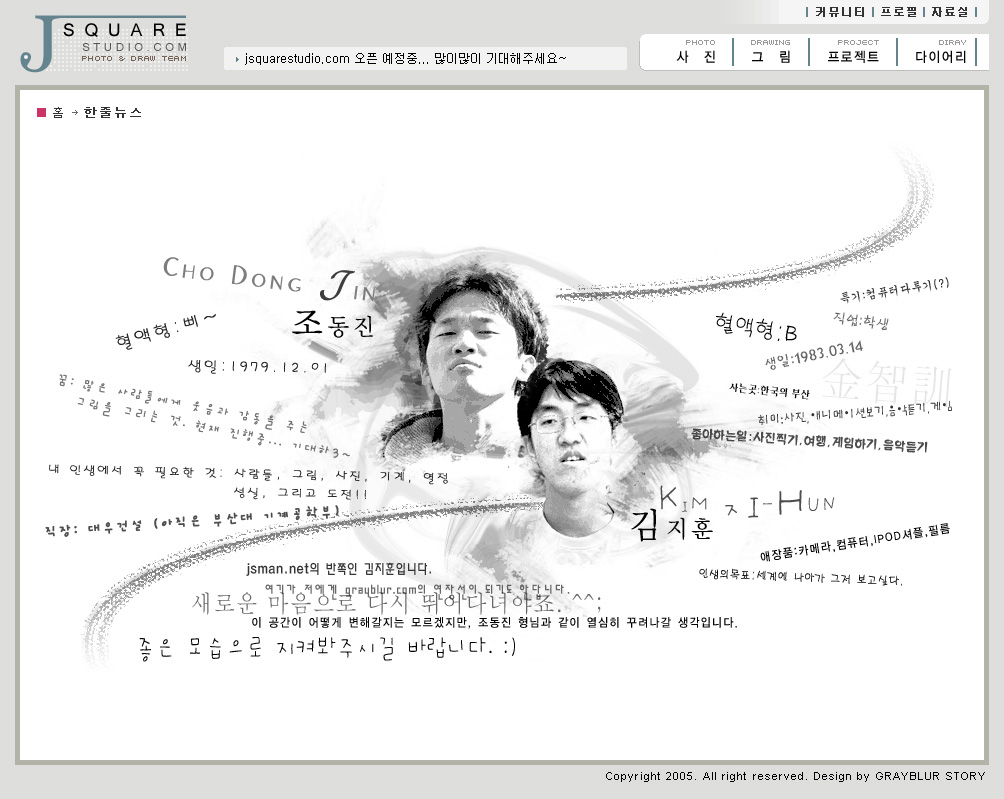Click the 홈 breadcrumb link

pyautogui.click(x=58, y=113)
